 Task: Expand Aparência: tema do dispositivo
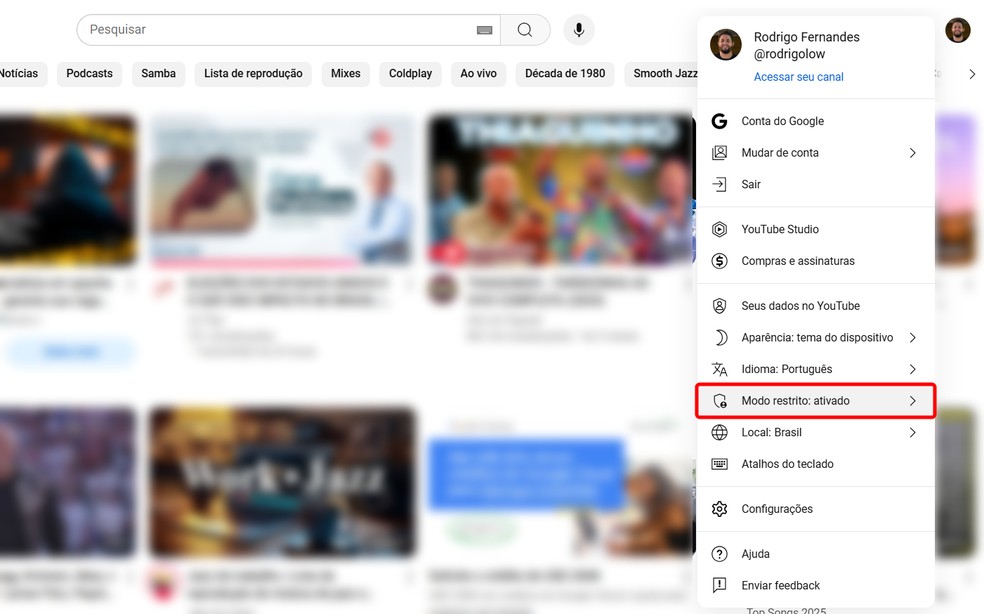[817, 337]
